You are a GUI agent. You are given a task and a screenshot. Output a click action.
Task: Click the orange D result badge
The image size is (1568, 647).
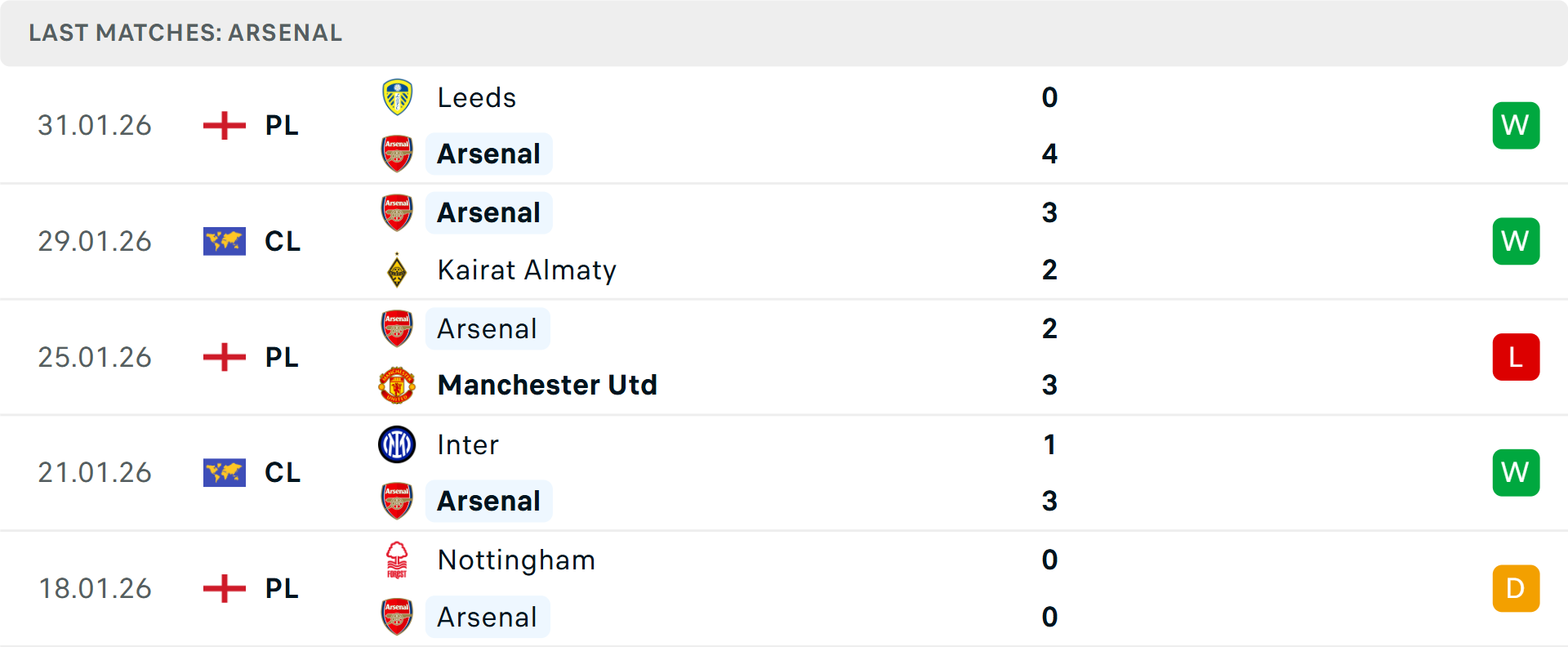pyautogui.click(x=1516, y=588)
